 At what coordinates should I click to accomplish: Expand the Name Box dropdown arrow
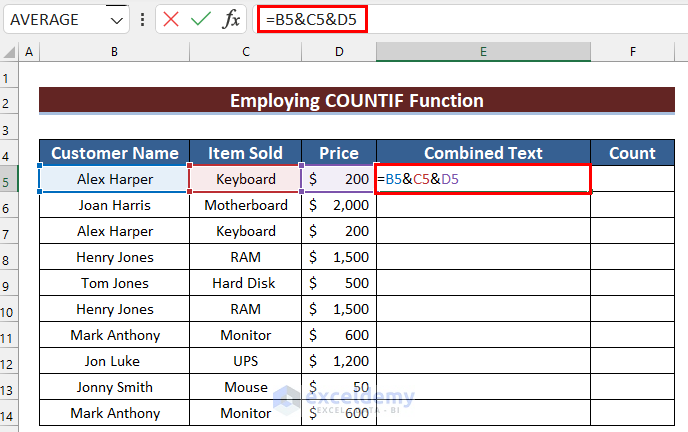coord(118,19)
